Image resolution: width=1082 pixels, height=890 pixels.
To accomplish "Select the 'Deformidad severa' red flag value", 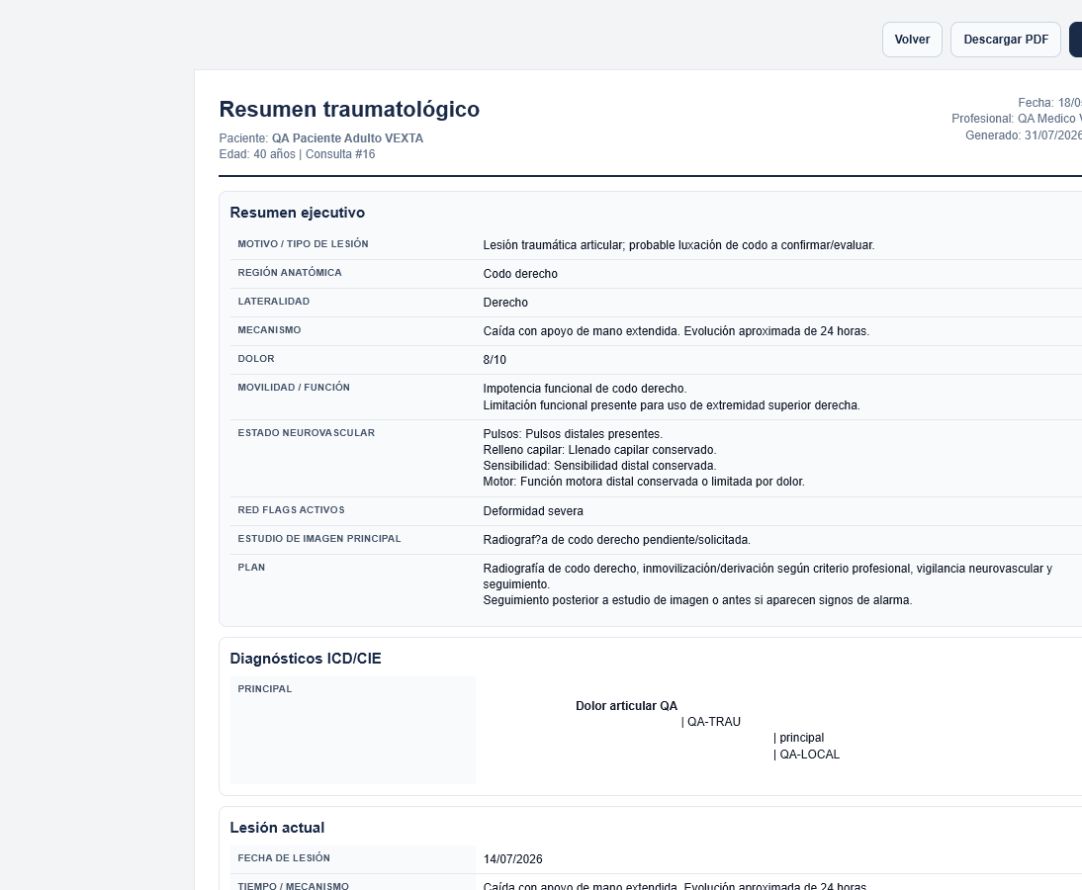I will point(533,511).
